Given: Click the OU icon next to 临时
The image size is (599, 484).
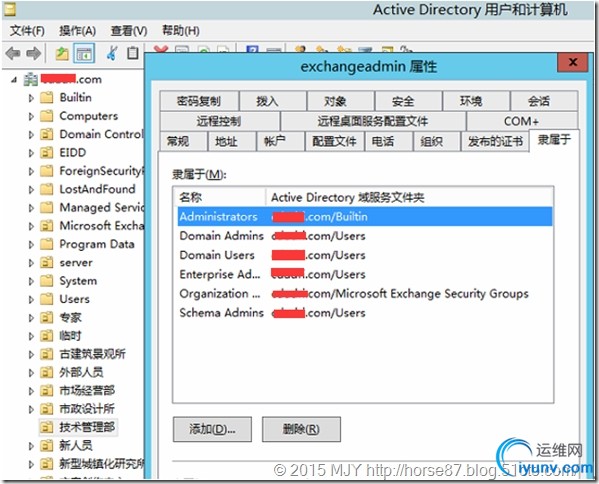Looking at the screenshot, I should click(x=47, y=336).
